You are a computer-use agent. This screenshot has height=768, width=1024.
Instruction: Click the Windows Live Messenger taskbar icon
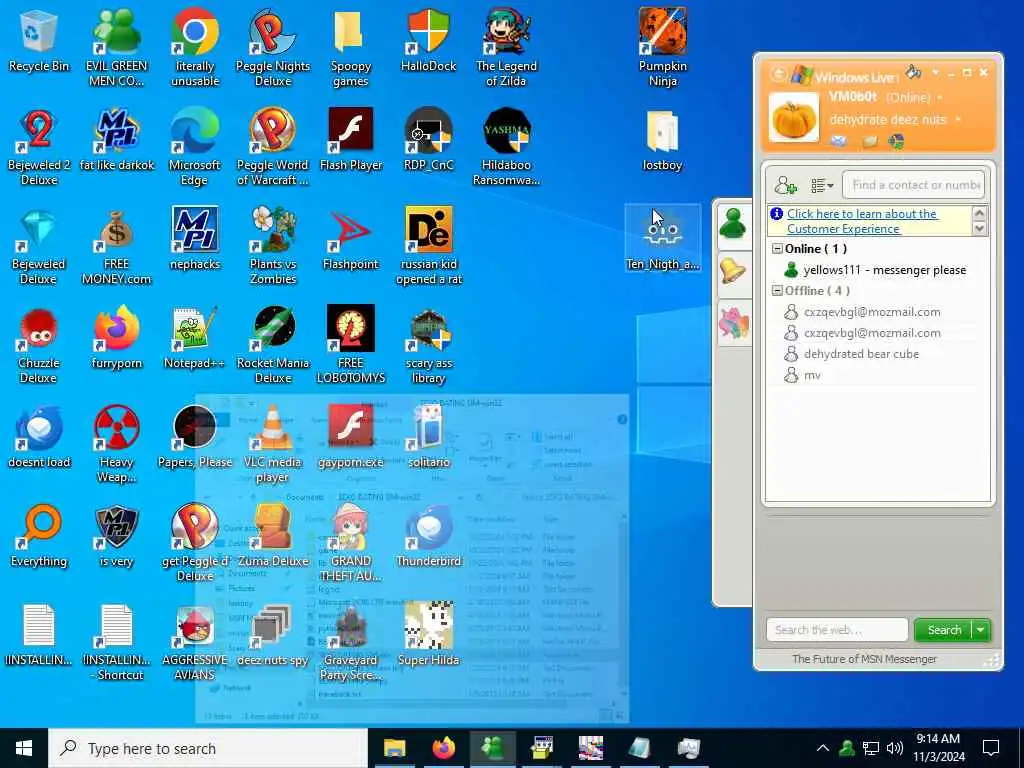tap(492, 748)
